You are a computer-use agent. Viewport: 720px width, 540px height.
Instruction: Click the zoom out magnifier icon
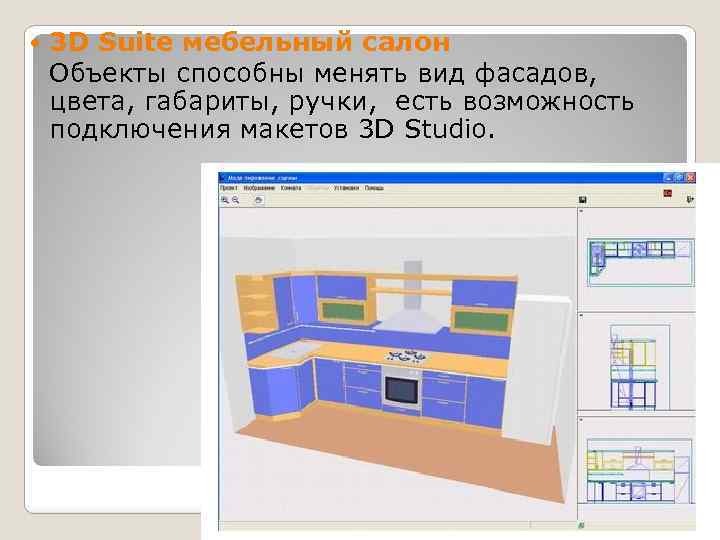(236, 200)
